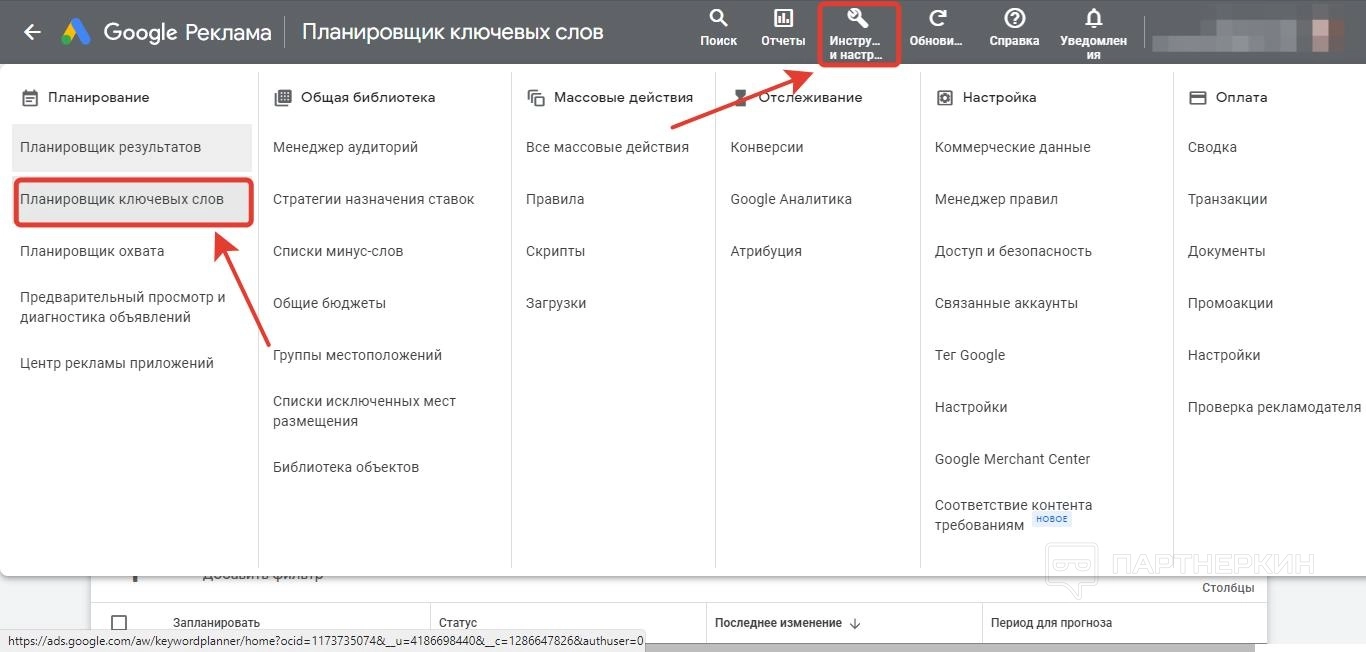Click the Refresh (Обновить) icon
The height and width of the screenshot is (652, 1366).
pyautogui.click(x=937, y=18)
